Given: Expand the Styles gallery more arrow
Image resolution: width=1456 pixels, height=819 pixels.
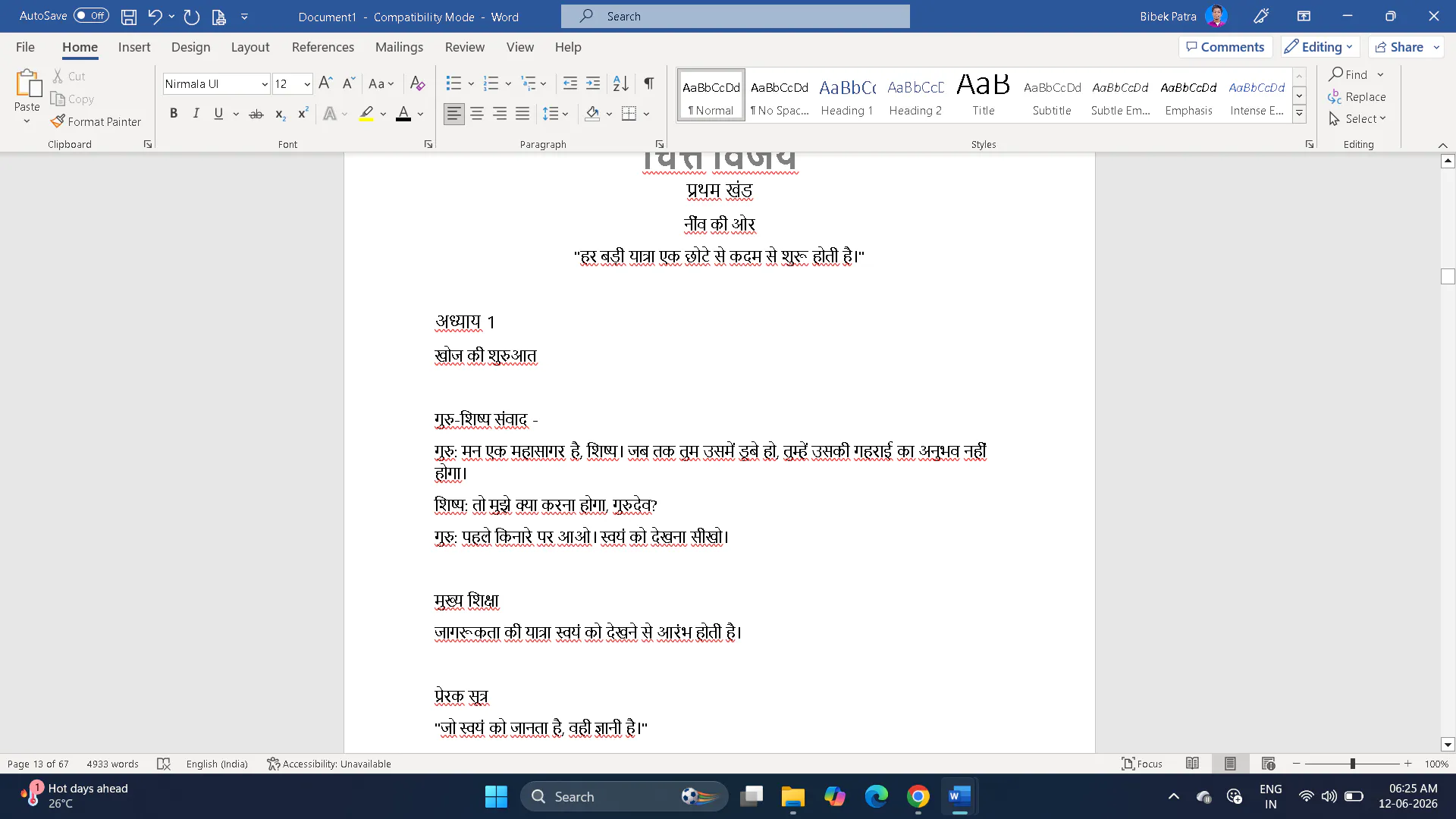Looking at the screenshot, I should tap(1299, 114).
